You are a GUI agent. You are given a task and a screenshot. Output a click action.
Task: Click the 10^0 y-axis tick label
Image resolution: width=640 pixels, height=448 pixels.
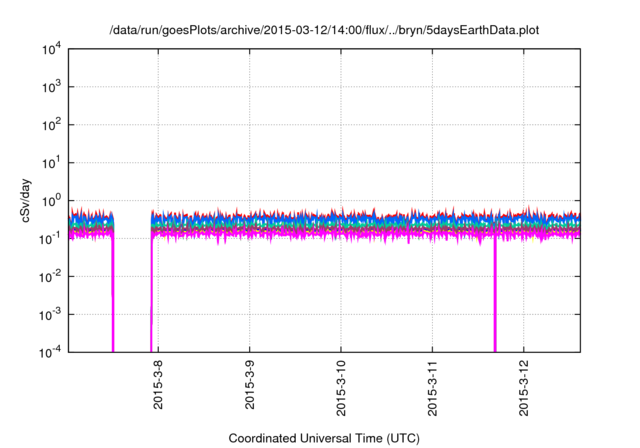51,201
